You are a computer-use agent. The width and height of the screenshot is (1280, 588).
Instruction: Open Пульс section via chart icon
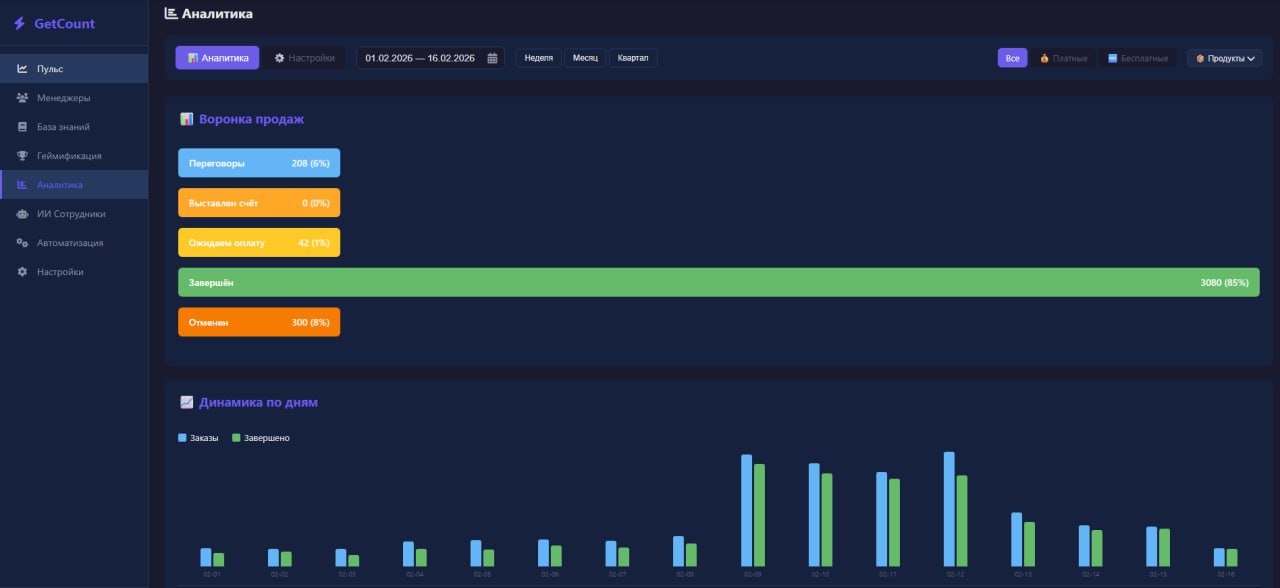click(22, 69)
